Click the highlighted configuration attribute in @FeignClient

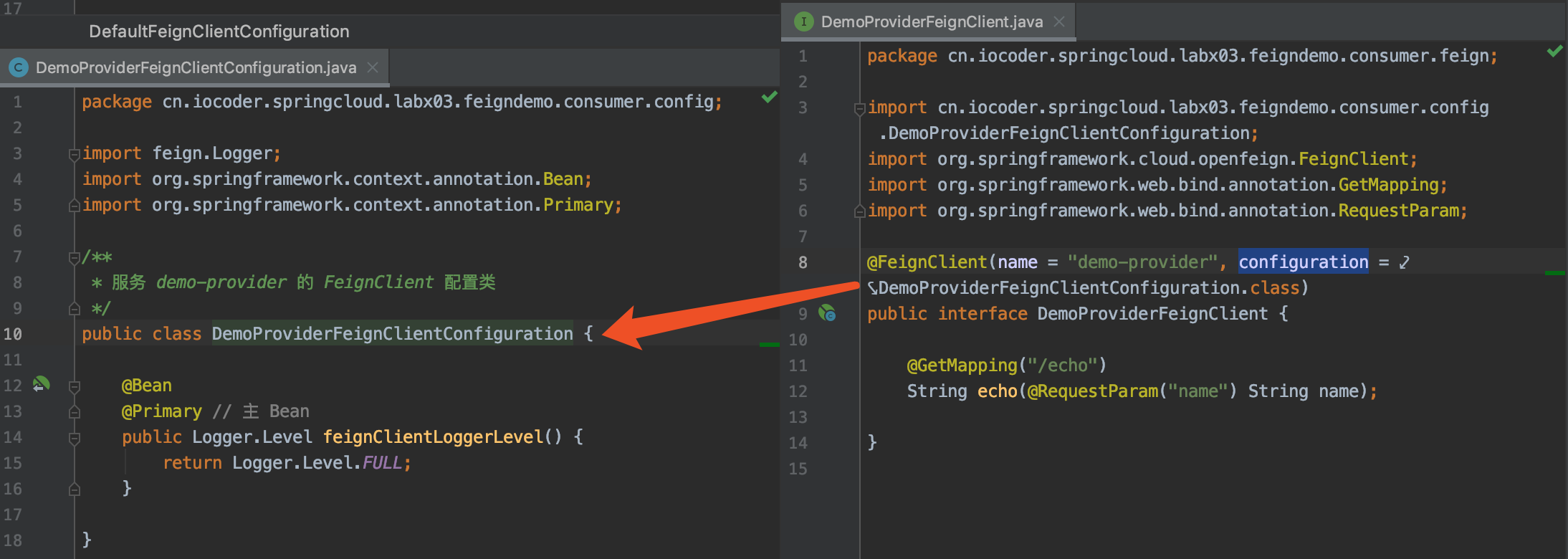(1303, 262)
